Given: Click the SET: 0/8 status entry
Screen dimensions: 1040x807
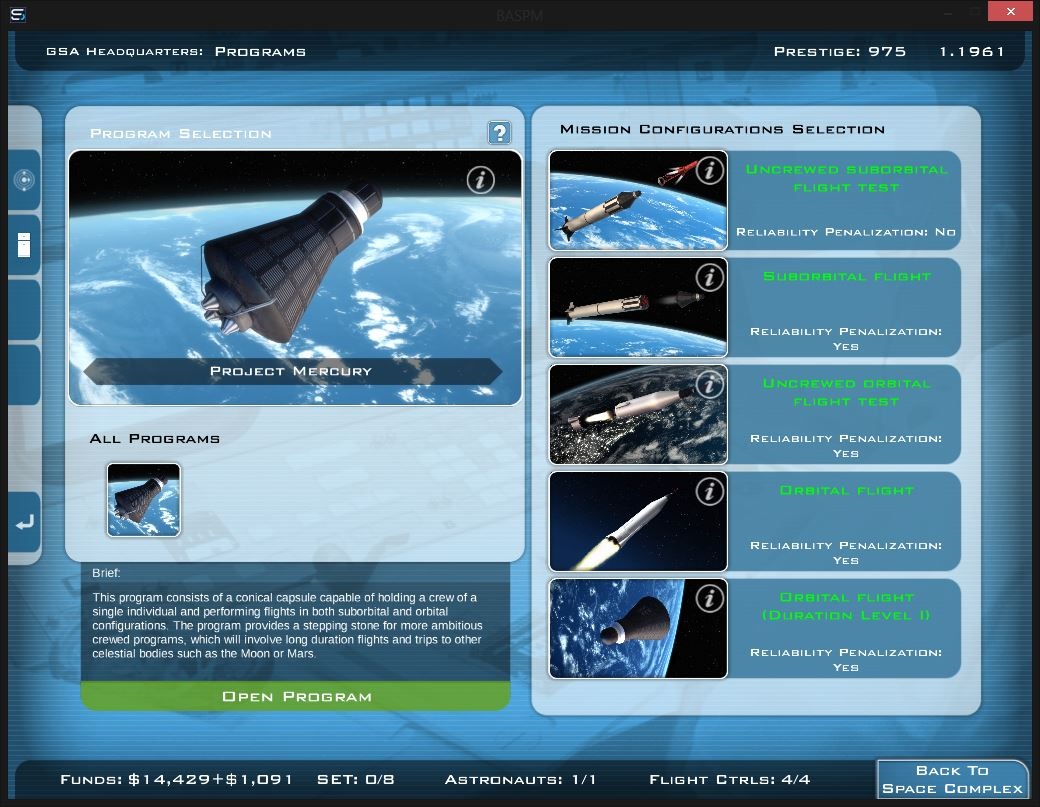Looking at the screenshot, I should coord(356,779).
